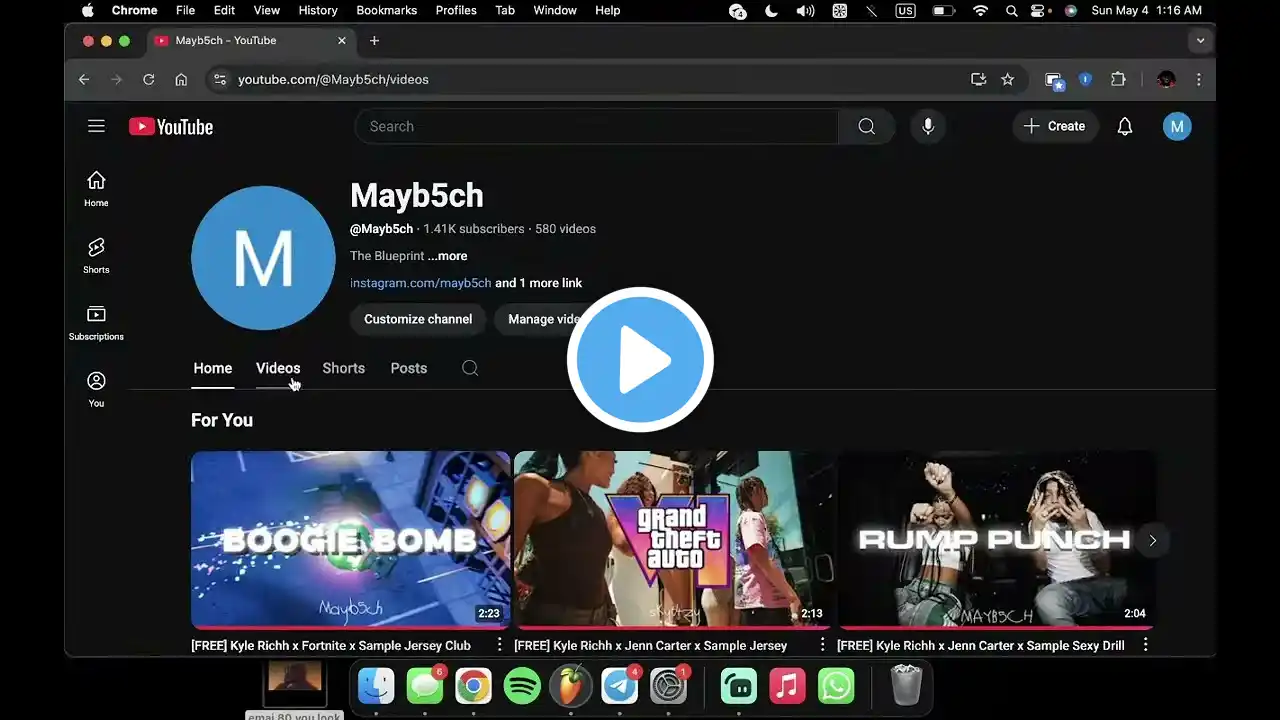Start voice search with the microphone
The image size is (1280, 720).
click(928, 126)
